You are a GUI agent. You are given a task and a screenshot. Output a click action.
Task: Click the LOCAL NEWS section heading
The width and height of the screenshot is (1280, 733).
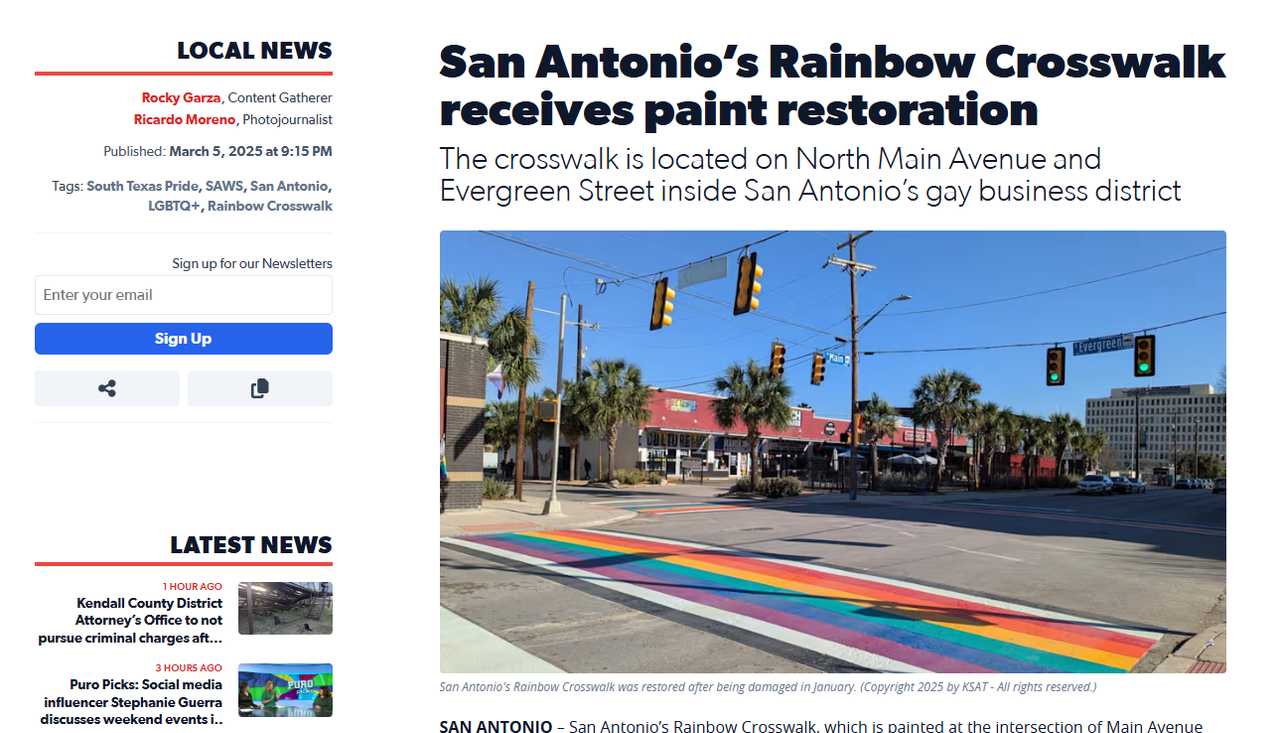click(x=254, y=51)
